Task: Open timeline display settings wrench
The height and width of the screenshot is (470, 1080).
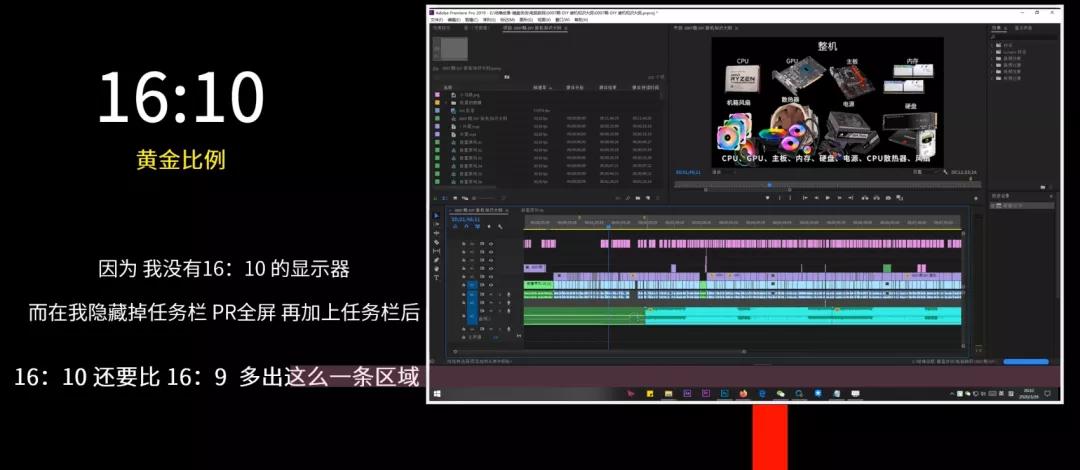Action: [500, 227]
